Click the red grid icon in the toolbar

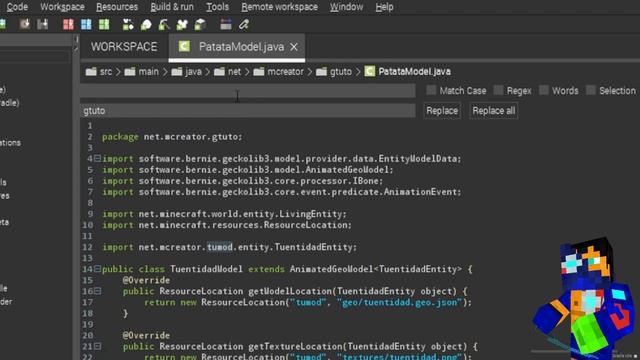click(x=68, y=24)
